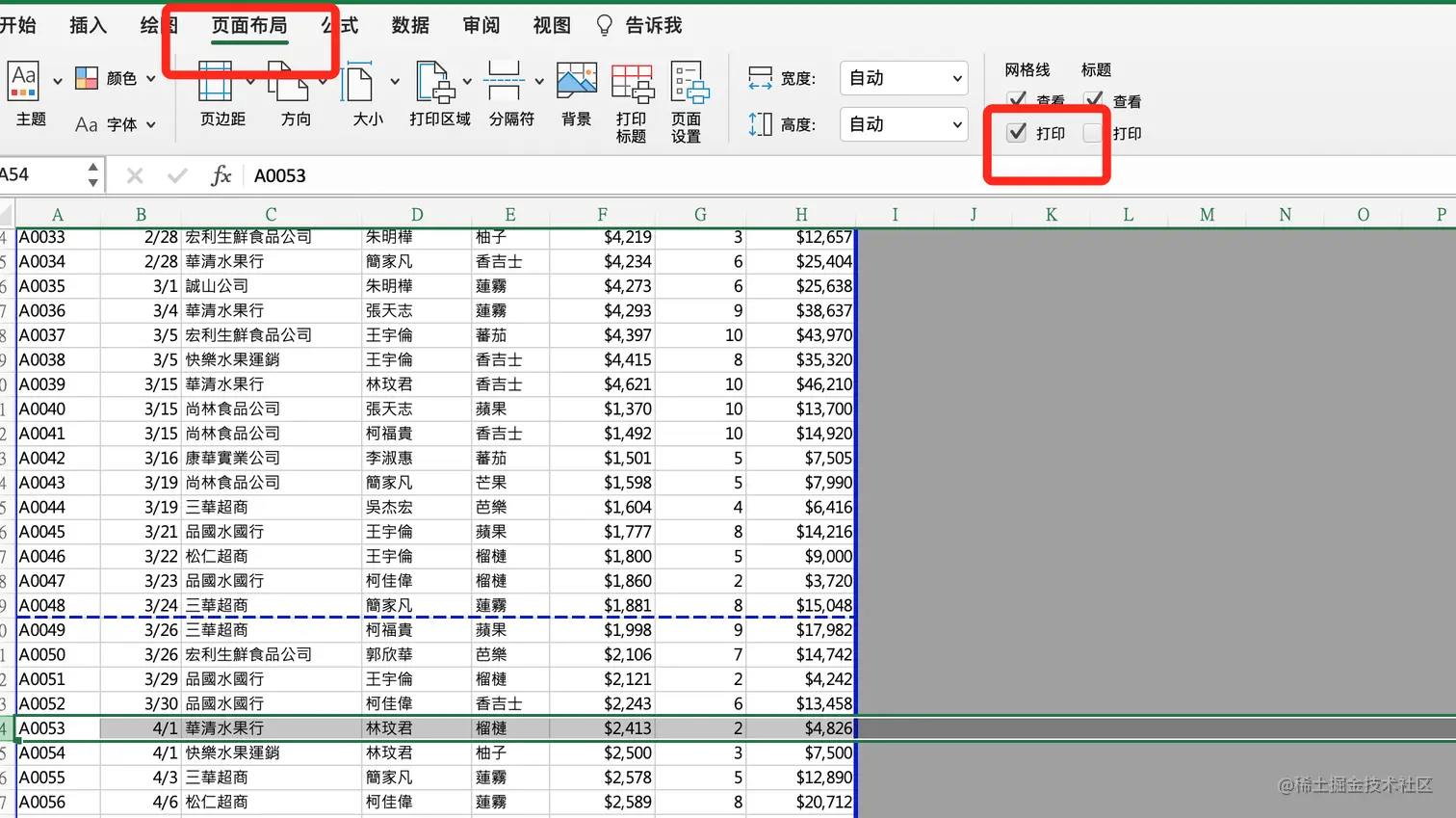Open the 打印区域 print area menu
1456x818 pixels.
pos(440,94)
